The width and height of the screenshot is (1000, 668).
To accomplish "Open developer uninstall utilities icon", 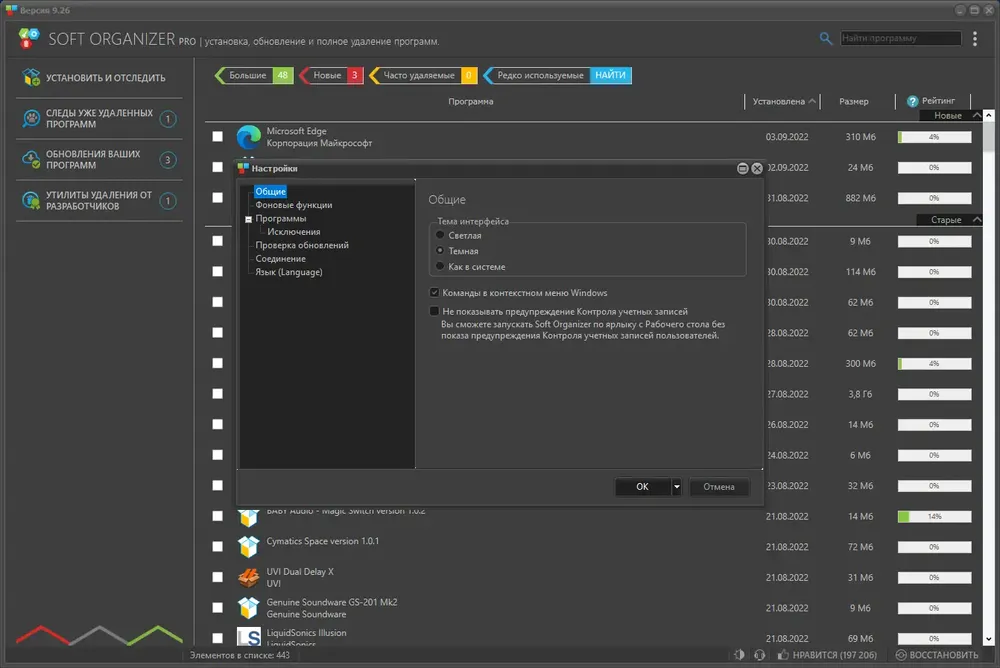I will coord(31,200).
